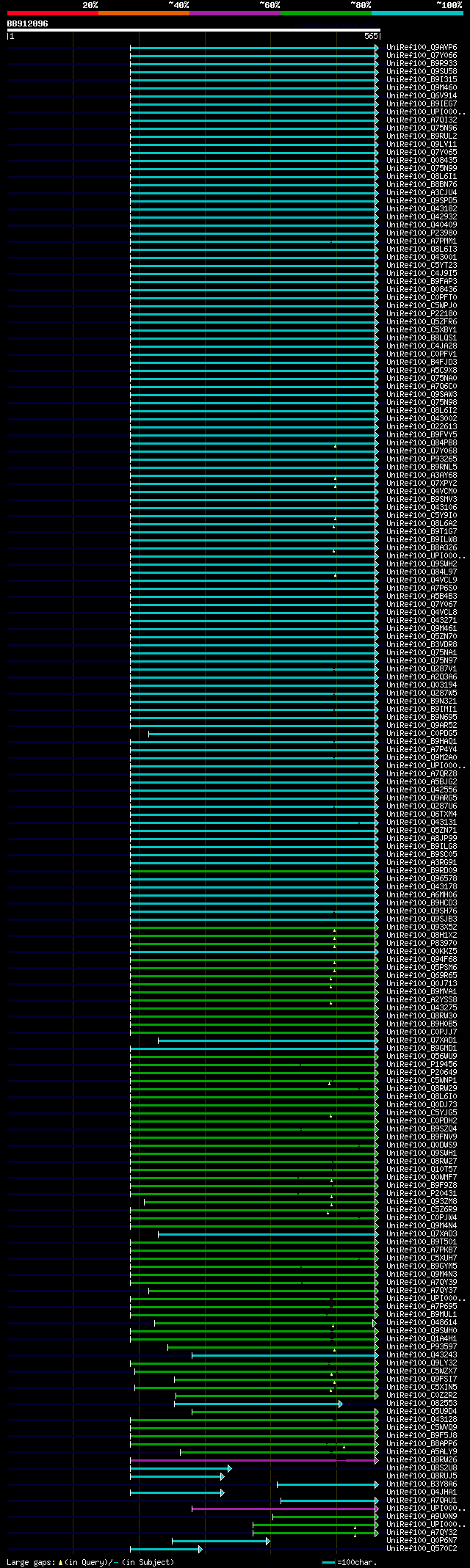Image resolution: width=470 pixels, height=1568 pixels.
Task: Select the UniRef100_A7PMM1 label
Action: 422,241
